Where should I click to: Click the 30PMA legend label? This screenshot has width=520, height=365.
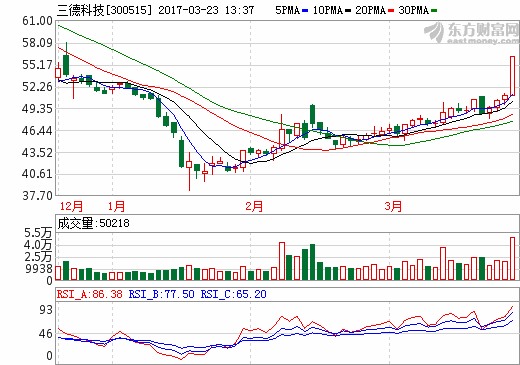(414, 10)
